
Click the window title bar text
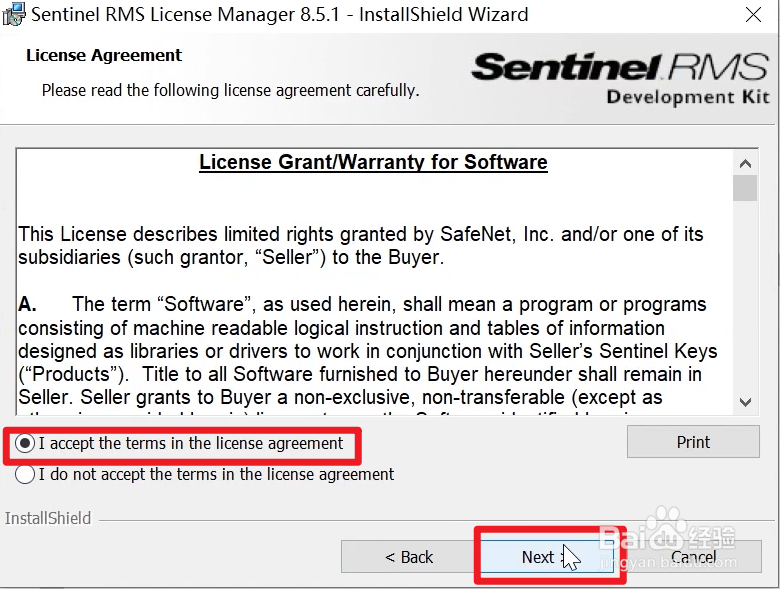pos(280,15)
